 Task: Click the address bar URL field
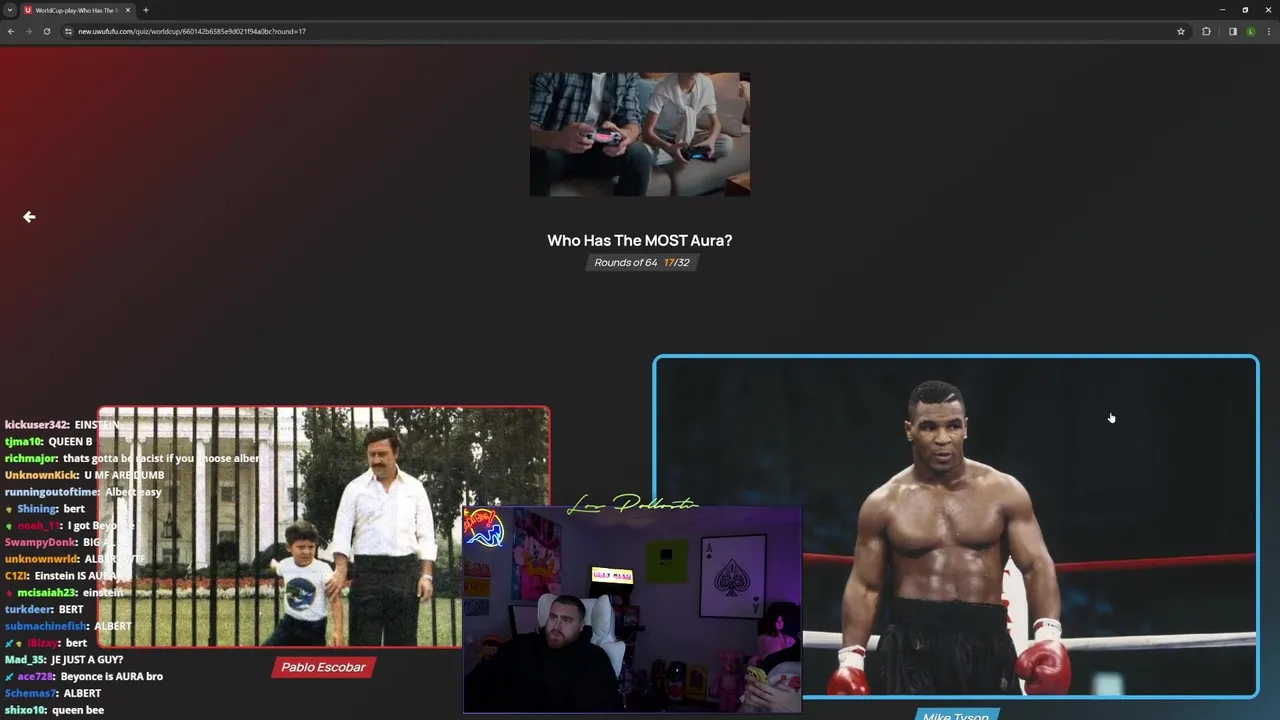click(x=620, y=31)
